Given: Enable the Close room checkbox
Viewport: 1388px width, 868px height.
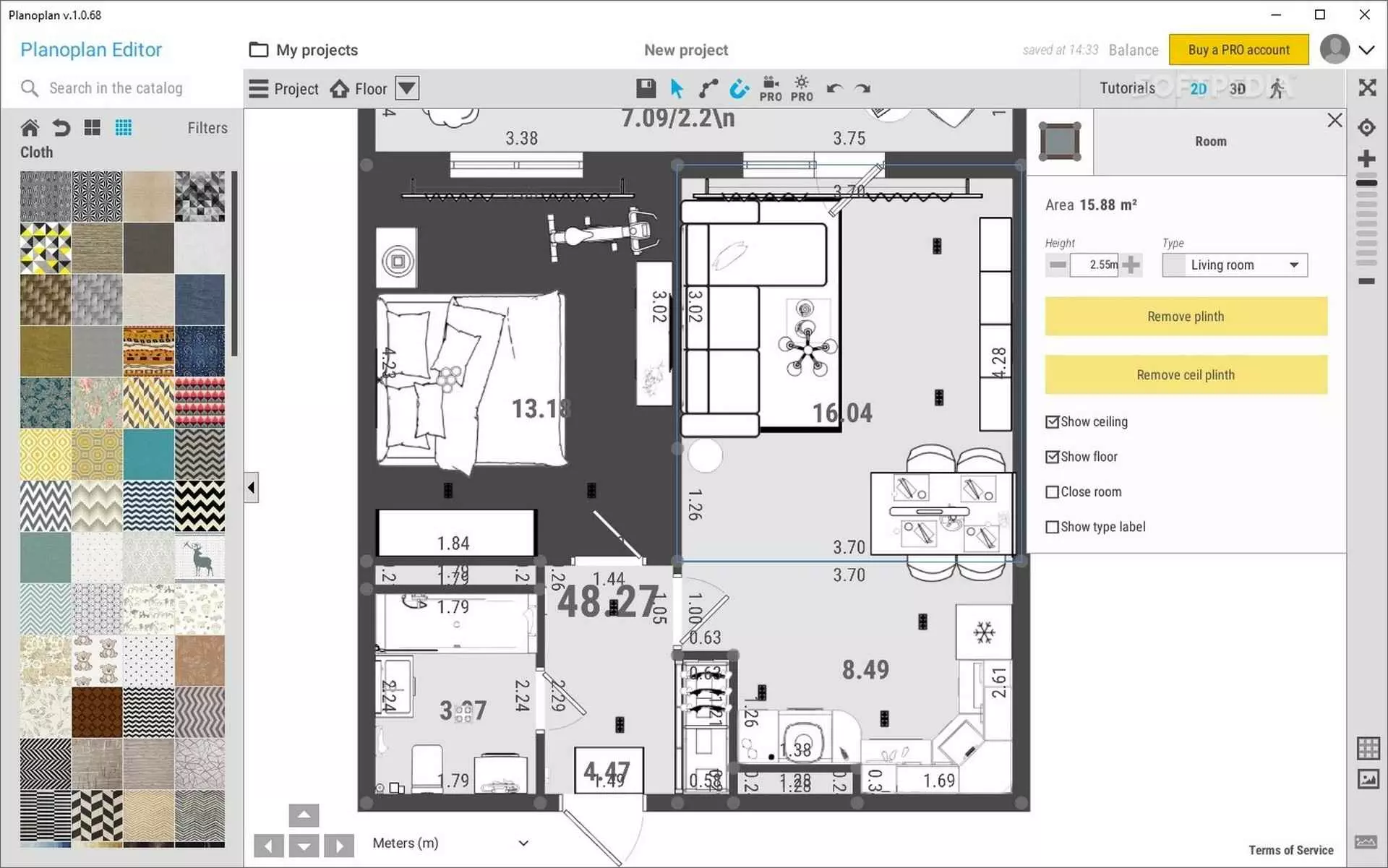Looking at the screenshot, I should click(1053, 492).
